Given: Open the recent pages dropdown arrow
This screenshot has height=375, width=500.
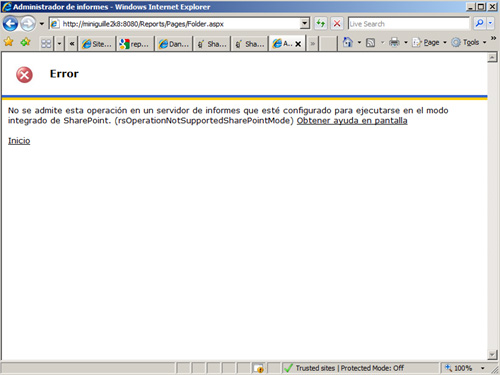Looking at the screenshot, I should [x=42, y=24].
